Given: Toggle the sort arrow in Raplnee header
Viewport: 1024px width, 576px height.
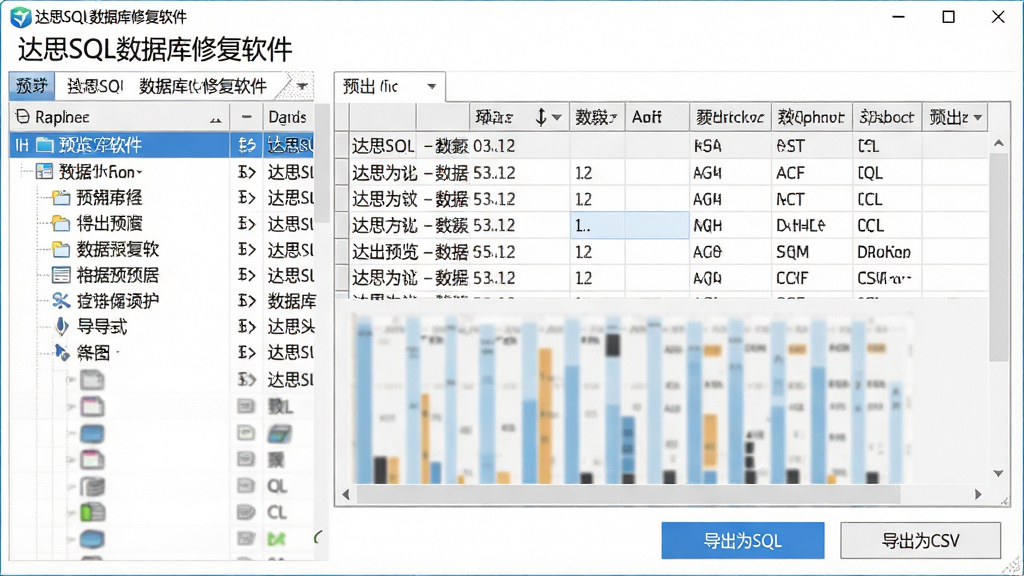Looking at the screenshot, I should tap(216, 119).
